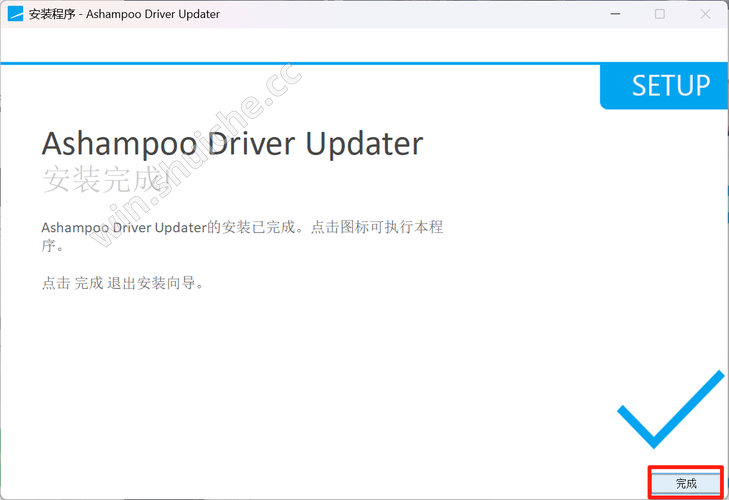Click the 安装完成! subtitle text
Viewport: 729px width, 500px height.
tap(106, 180)
